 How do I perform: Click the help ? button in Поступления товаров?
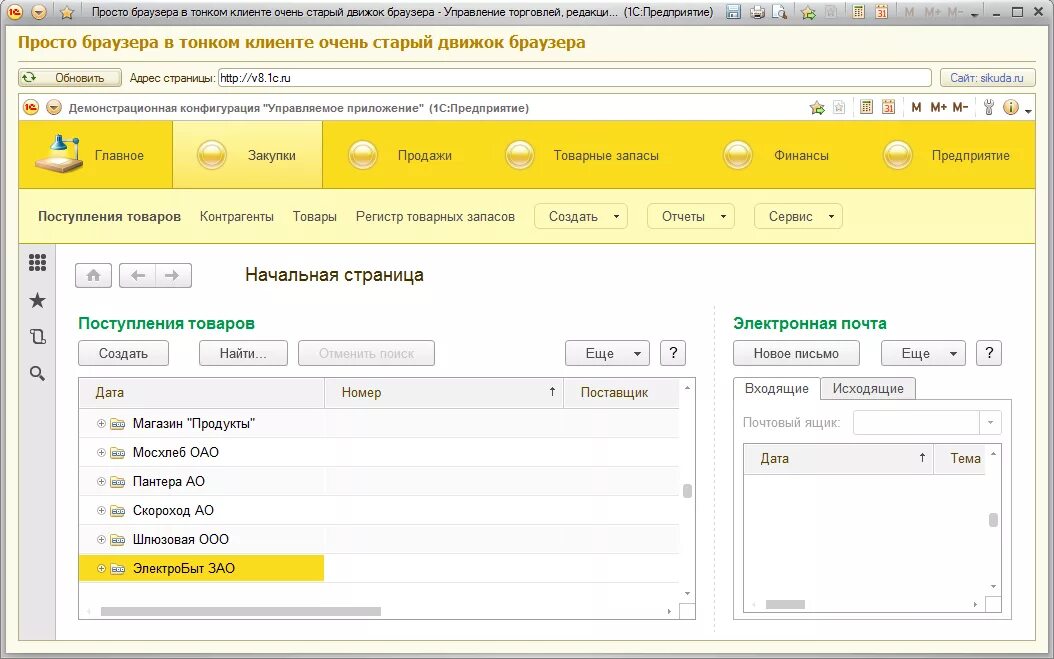click(673, 353)
